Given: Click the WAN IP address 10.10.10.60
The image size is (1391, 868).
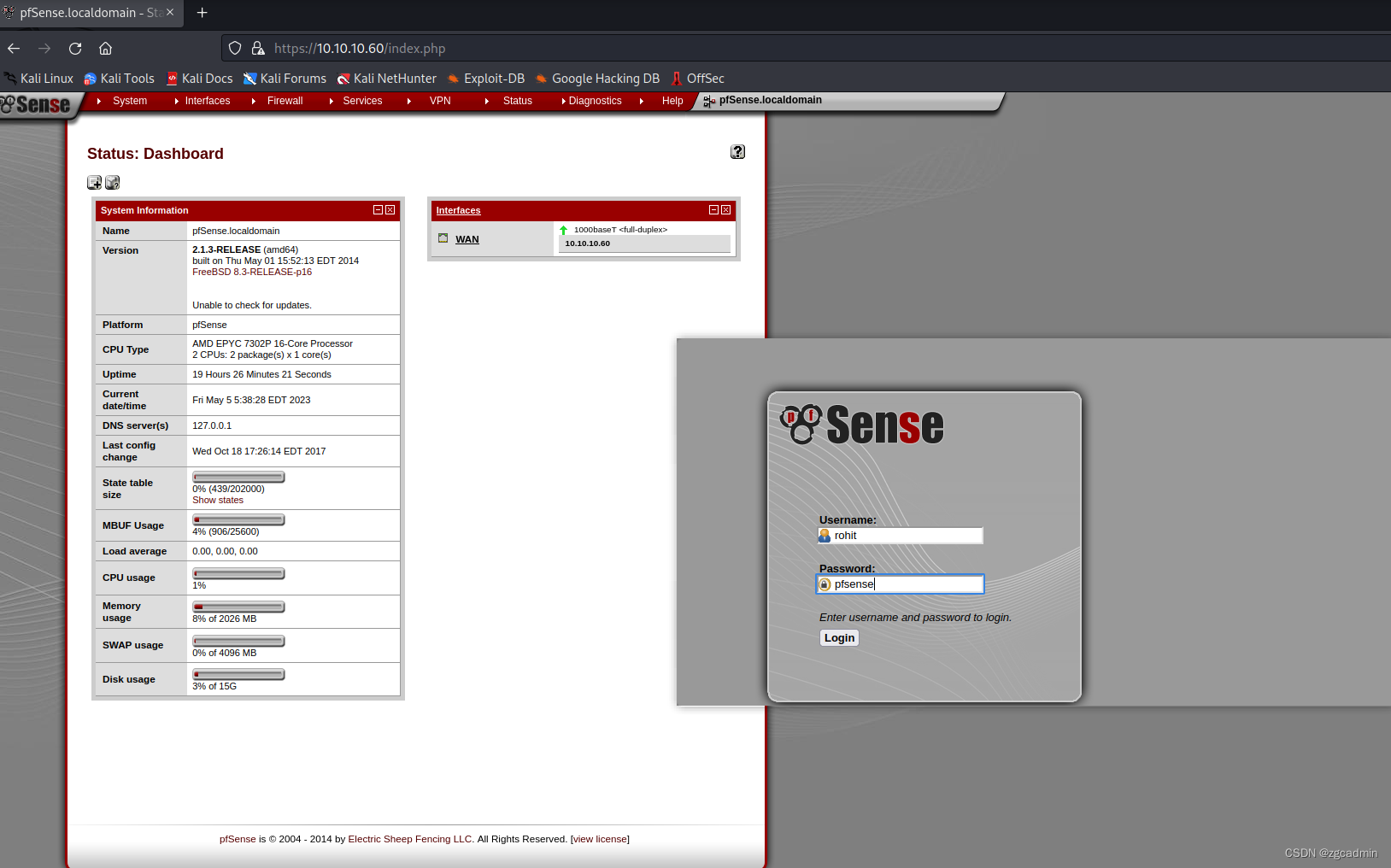Looking at the screenshot, I should point(588,243).
